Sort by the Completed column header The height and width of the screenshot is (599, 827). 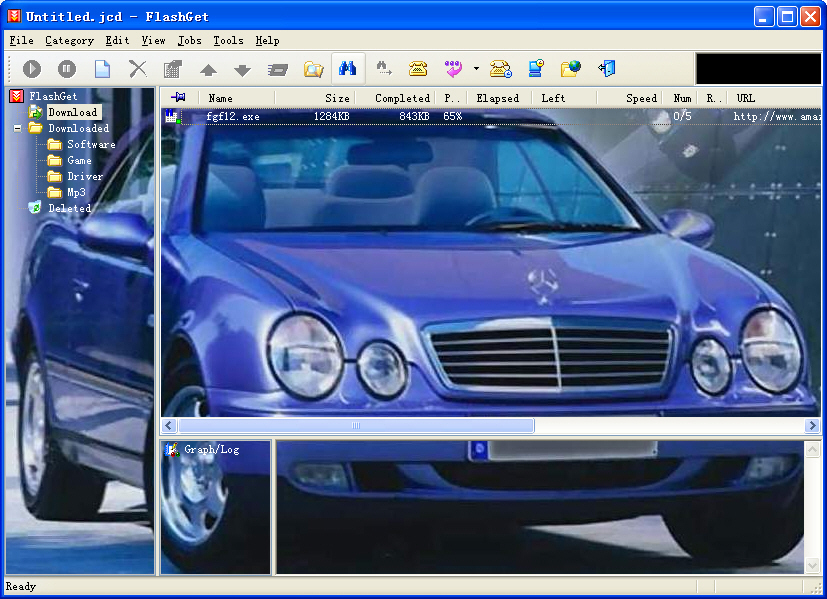pos(396,98)
